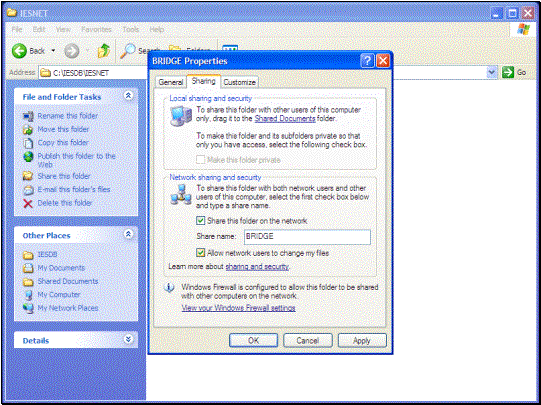Open the Search magnifier tool
This screenshot has height=405, width=541.
coord(127,51)
